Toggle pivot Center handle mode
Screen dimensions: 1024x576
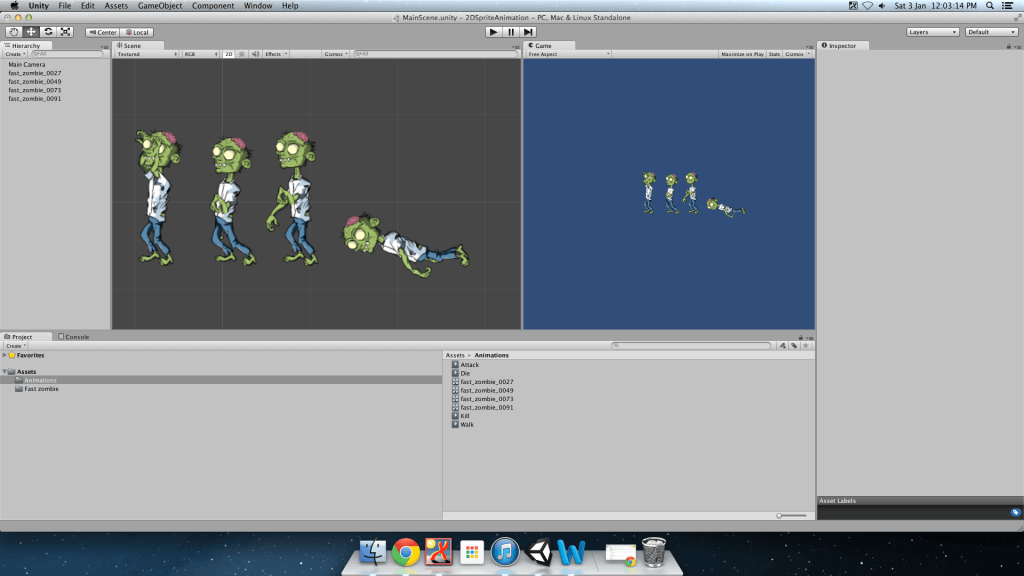click(103, 32)
